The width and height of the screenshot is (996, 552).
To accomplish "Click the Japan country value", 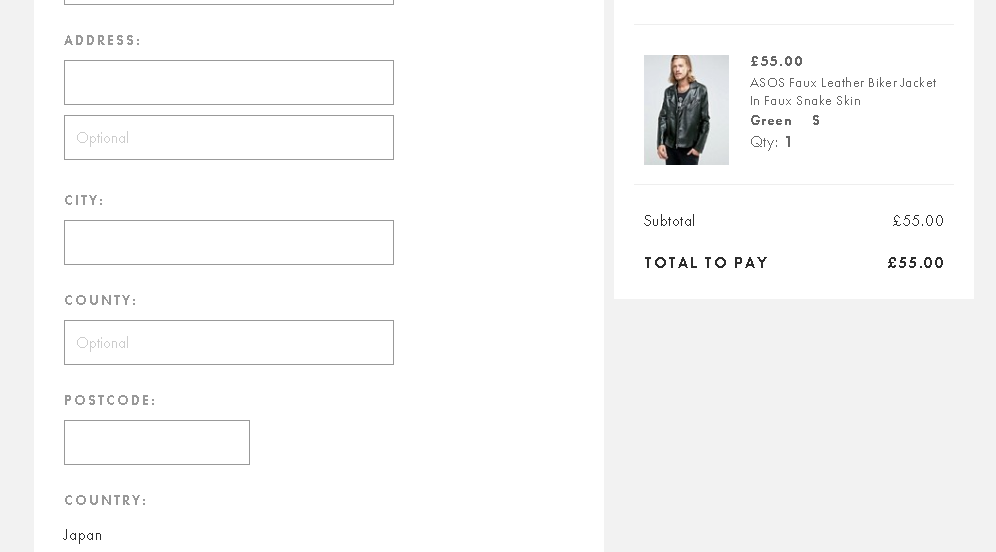I will click(83, 535).
